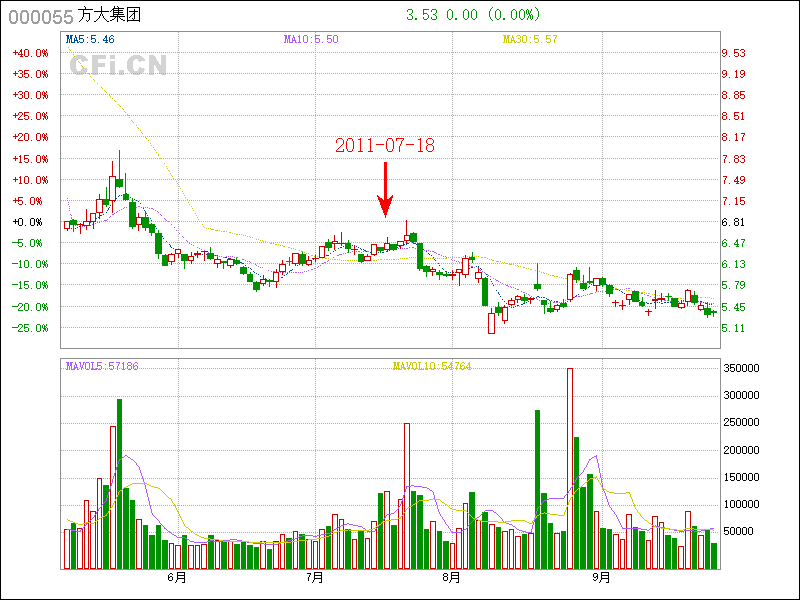Click the red downward arrow marker
This screenshot has height=600, width=800.
[x=385, y=190]
